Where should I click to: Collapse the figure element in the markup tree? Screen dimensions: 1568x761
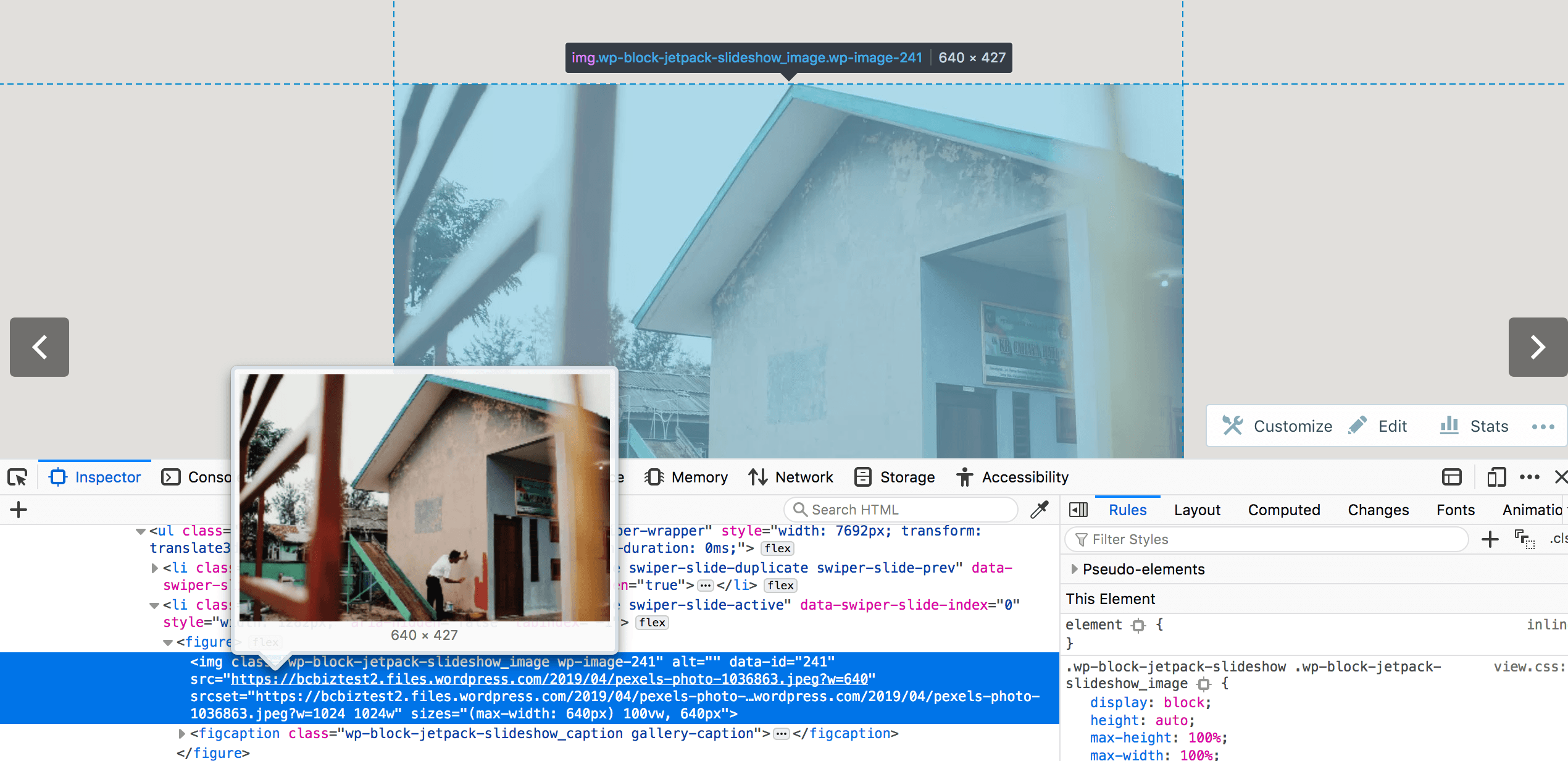pyautogui.click(x=168, y=642)
